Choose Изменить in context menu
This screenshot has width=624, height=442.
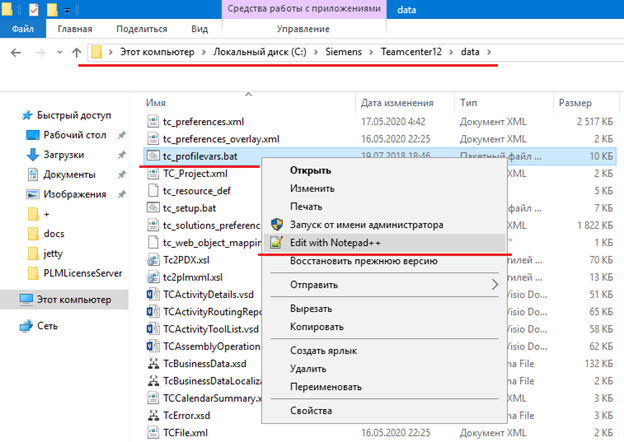coord(312,188)
